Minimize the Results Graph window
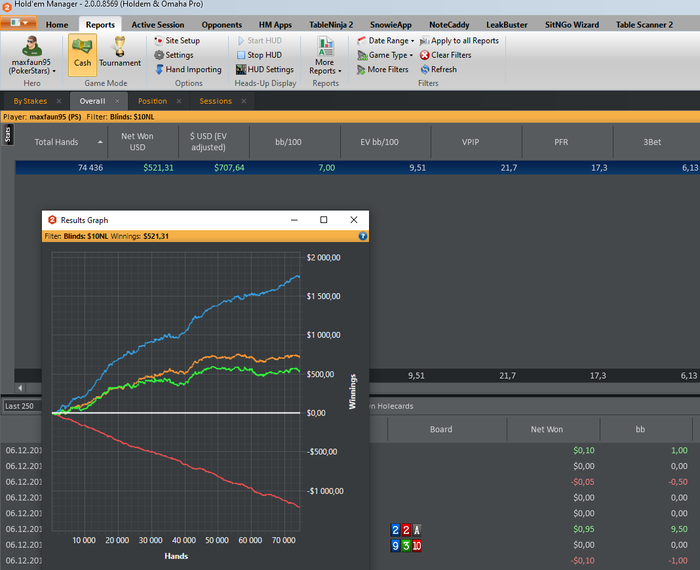700x570 pixels. pos(294,220)
